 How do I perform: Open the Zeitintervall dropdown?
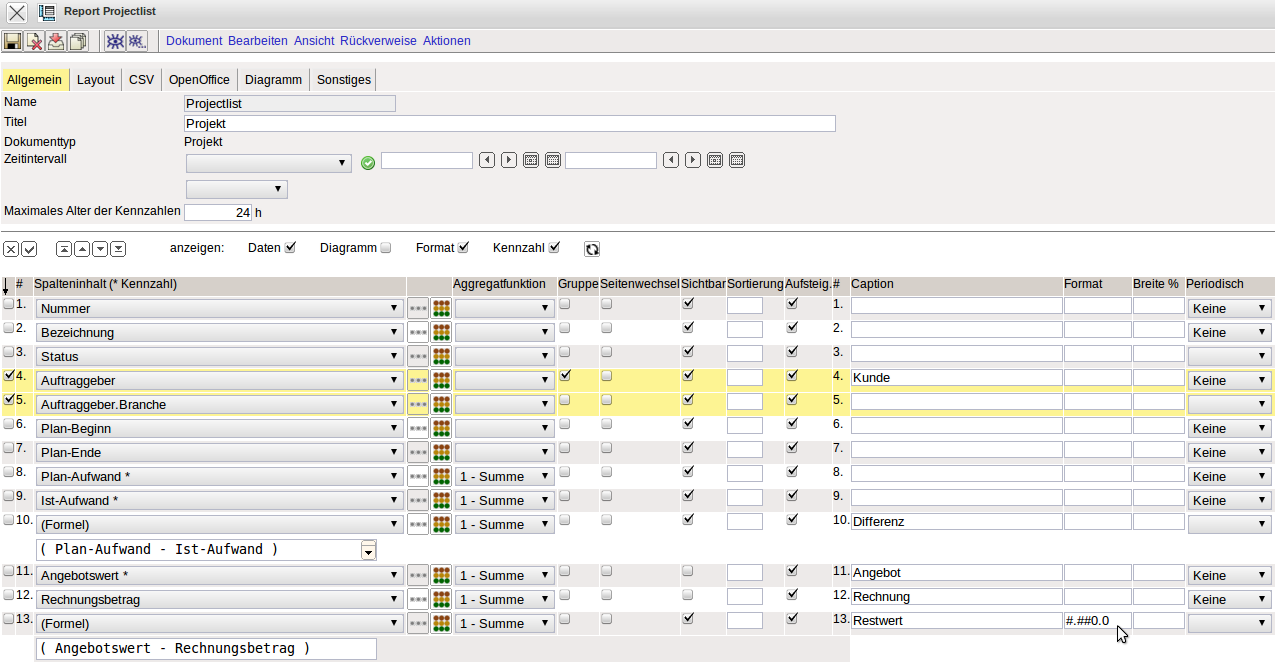(268, 163)
